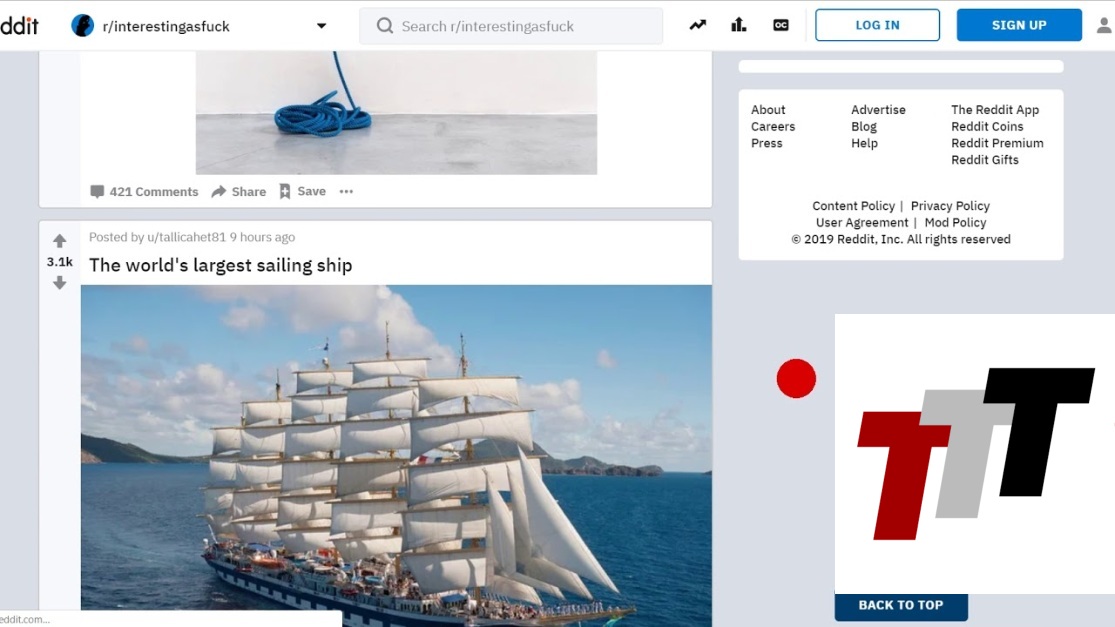Open the Reddit Premium footer link
1115x627 pixels.
point(996,143)
